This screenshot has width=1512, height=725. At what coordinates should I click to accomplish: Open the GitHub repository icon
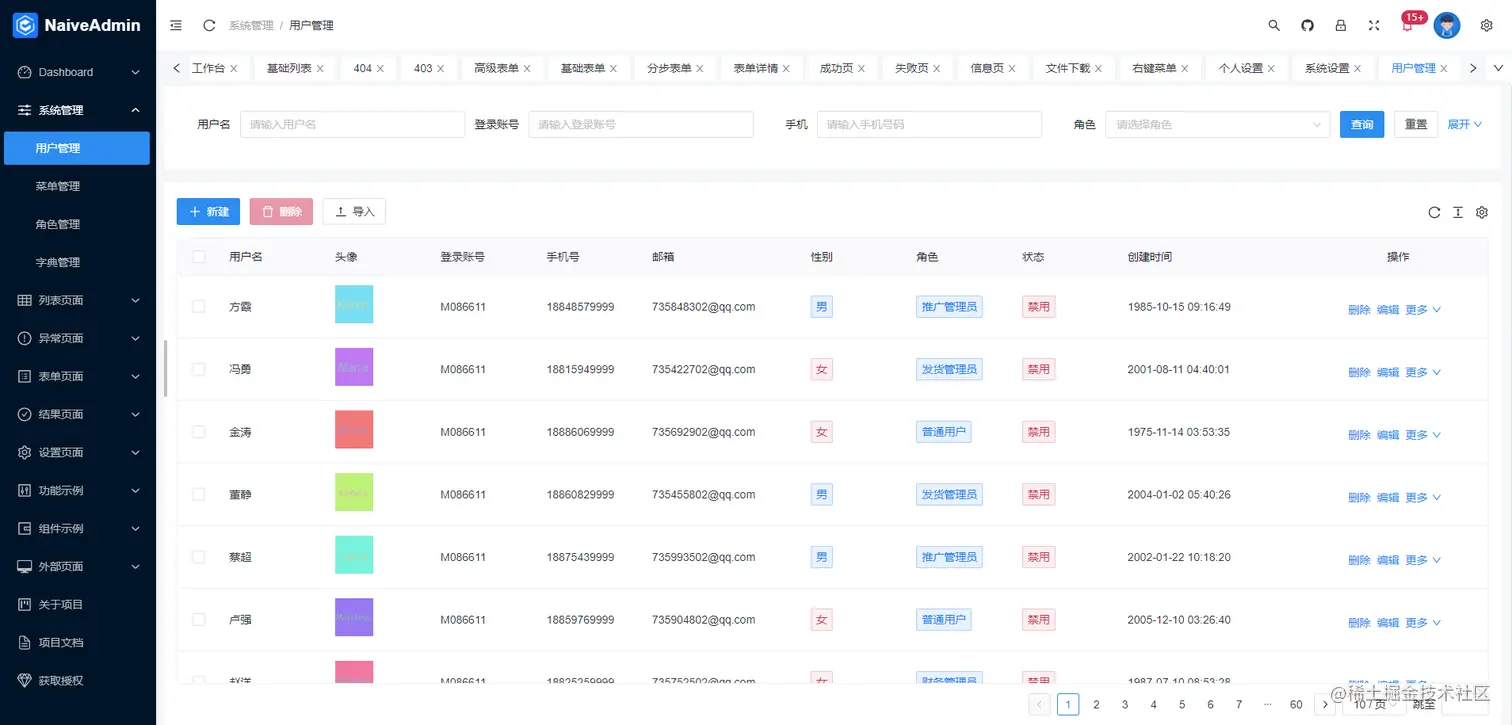pos(1307,25)
